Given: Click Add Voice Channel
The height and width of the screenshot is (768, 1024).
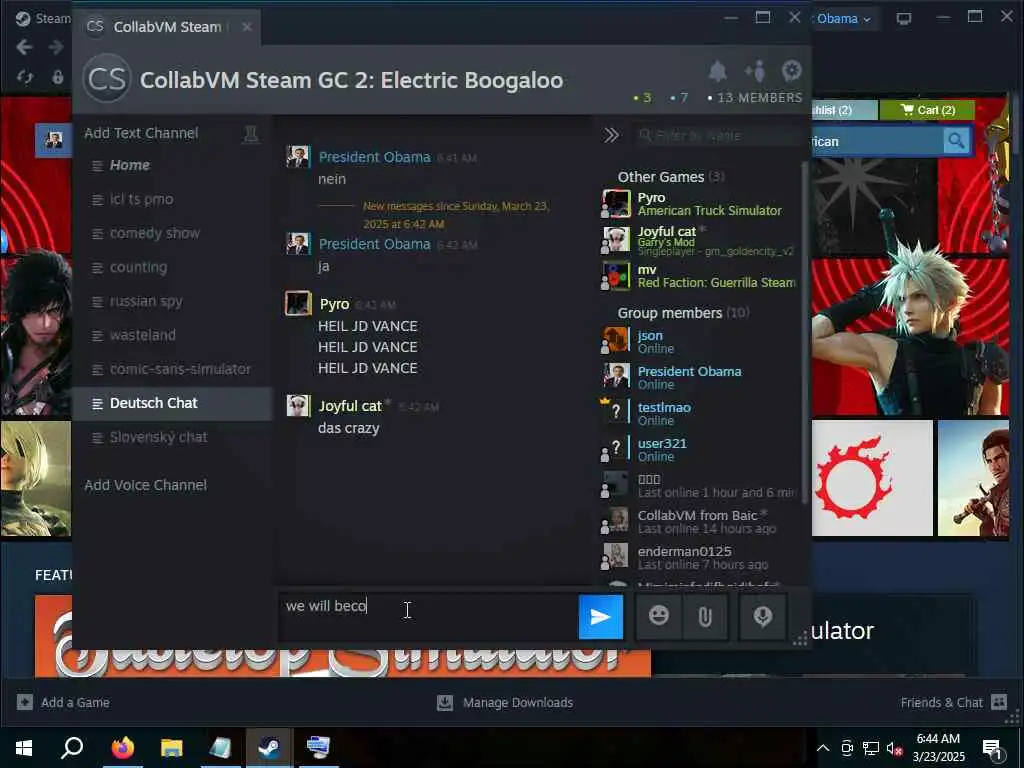Looking at the screenshot, I should (x=146, y=485).
